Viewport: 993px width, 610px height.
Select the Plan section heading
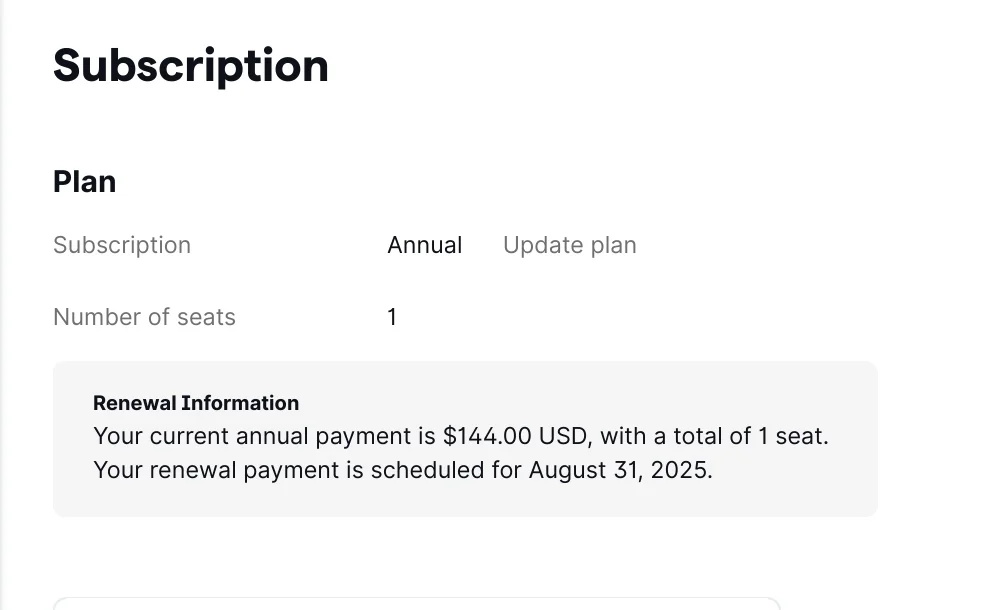(x=85, y=182)
